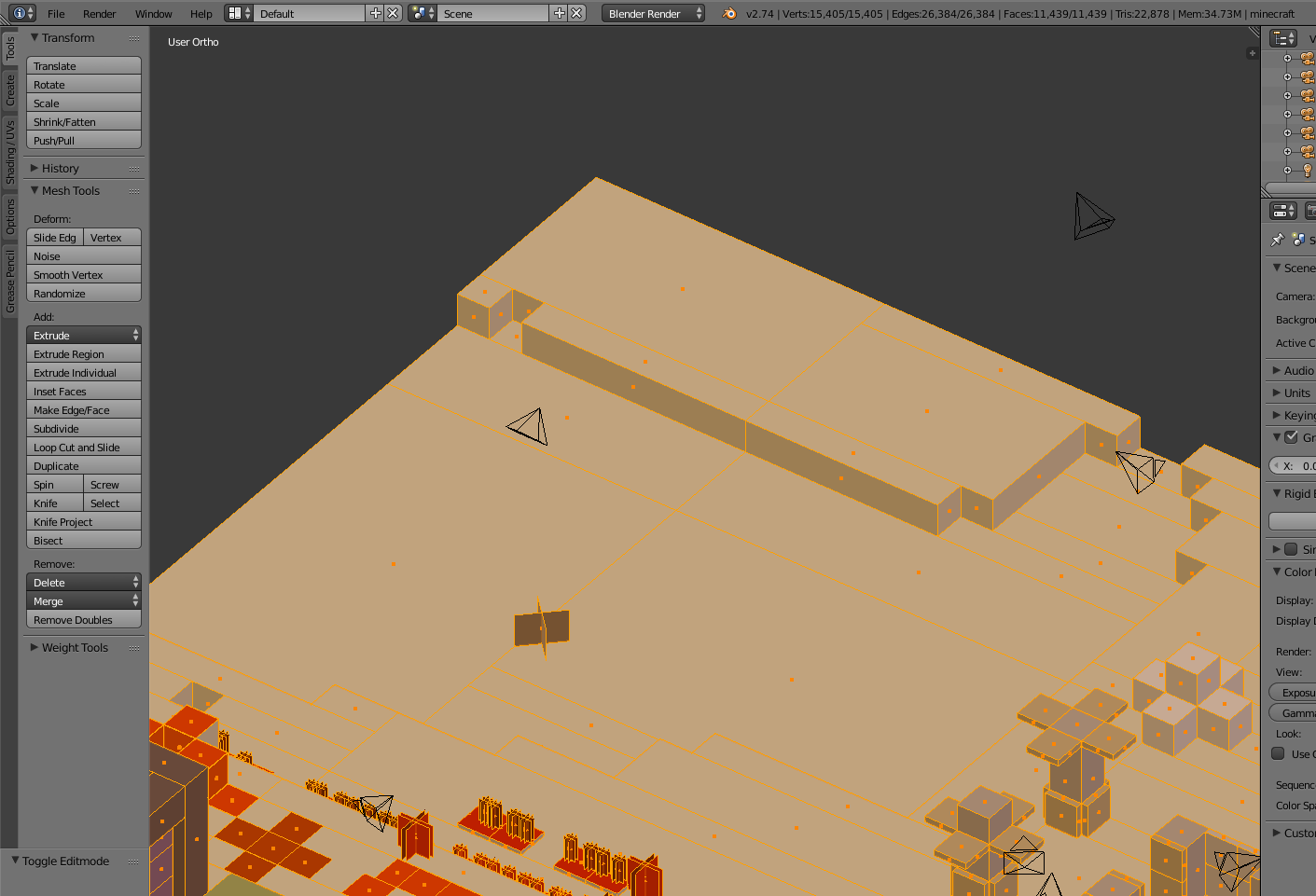
Task: Add a new screen layout with plus icon
Action: (x=376, y=13)
